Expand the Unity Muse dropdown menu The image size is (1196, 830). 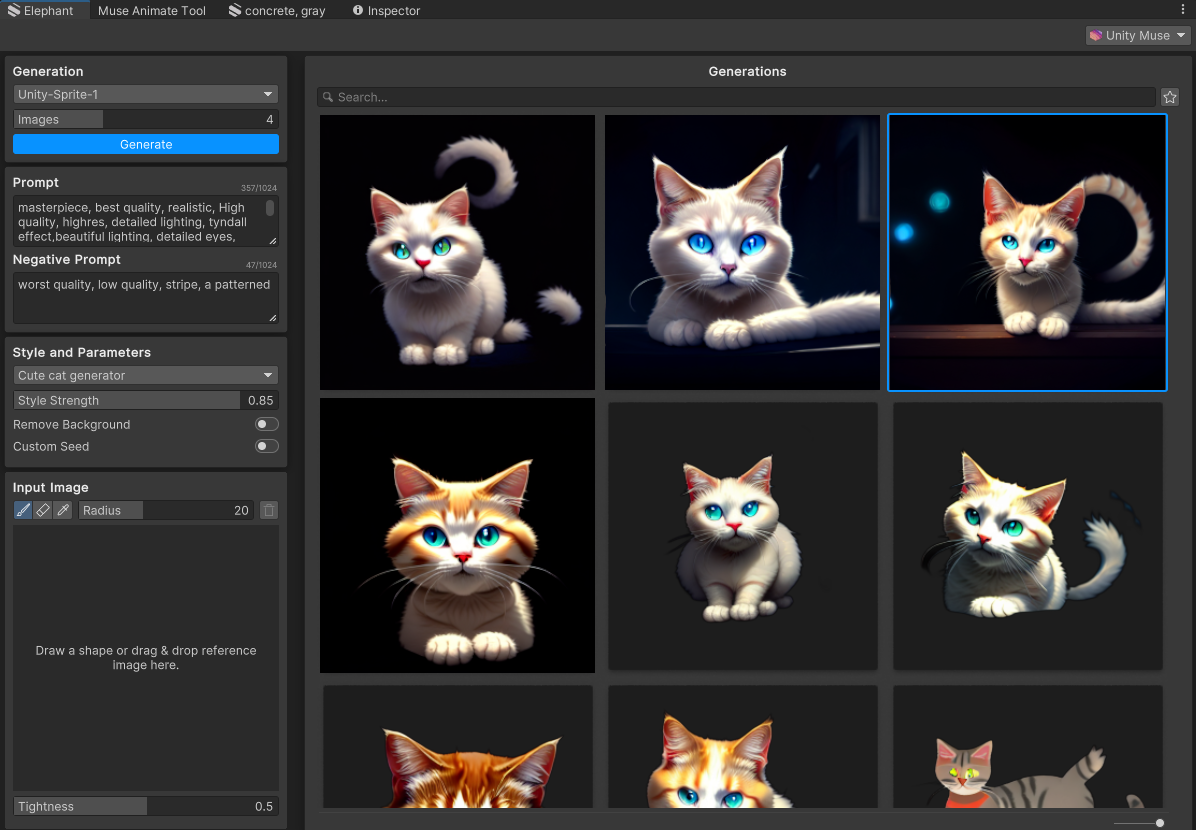coord(1138,35)
